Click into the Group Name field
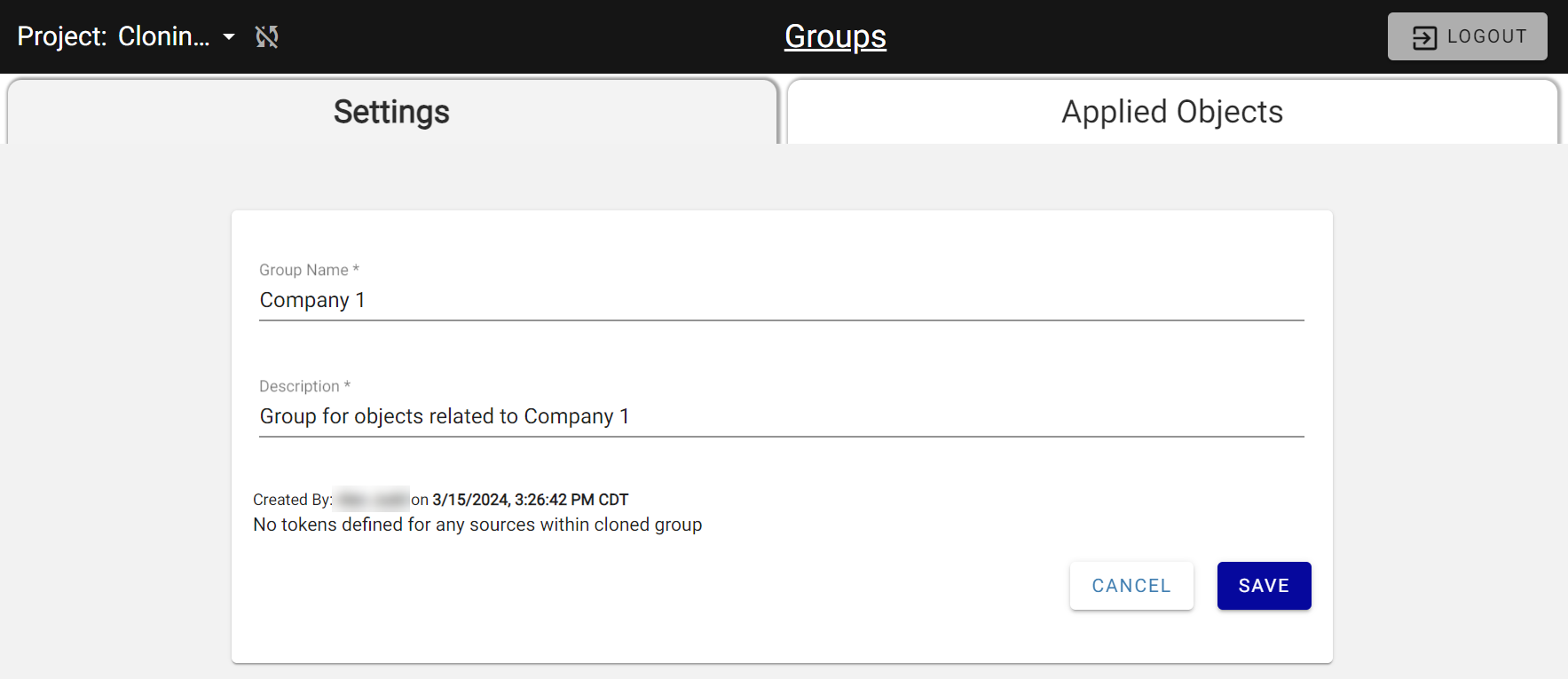 point(781,300)
